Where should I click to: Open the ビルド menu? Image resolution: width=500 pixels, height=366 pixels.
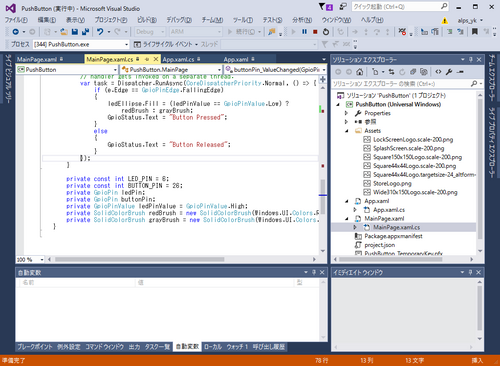[147, 20]
